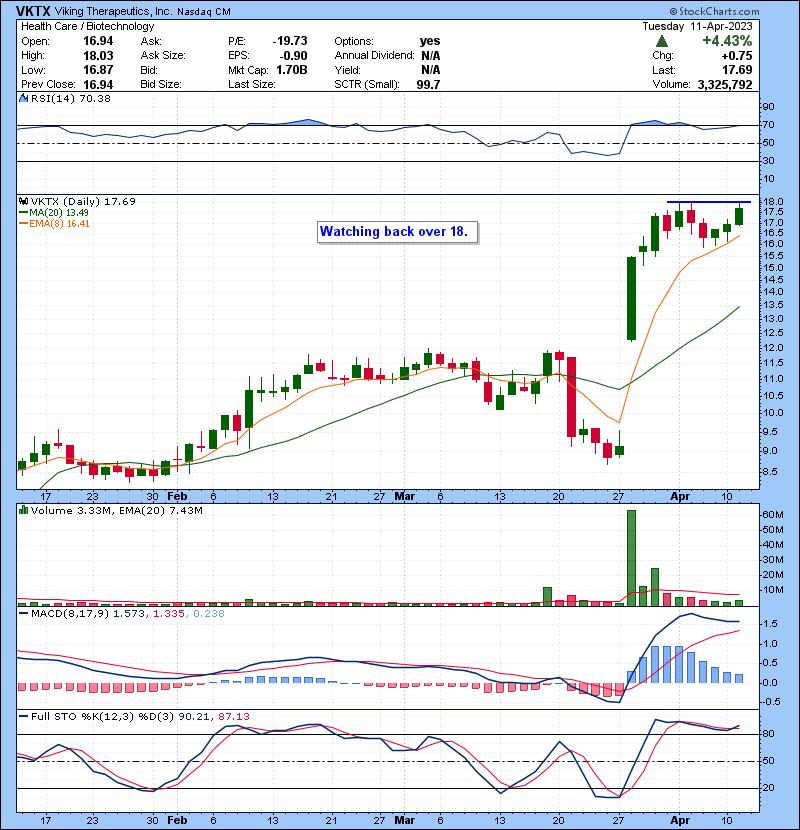Click the Options value yes
This screenshot has height=830, width=800.
(x=429, y=41)
